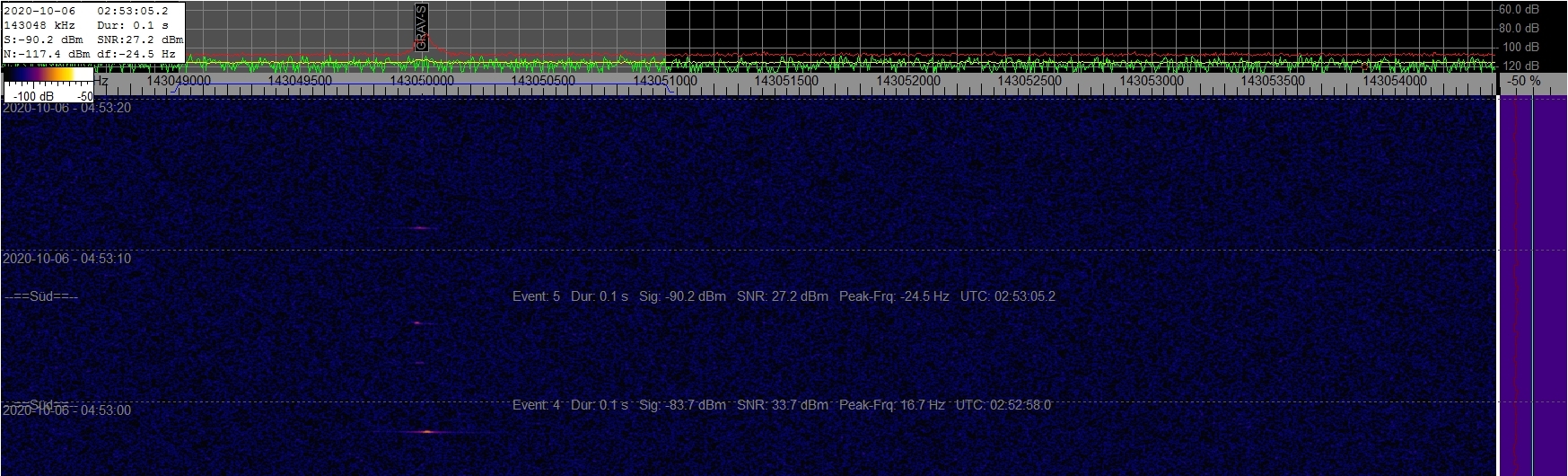Image resolution: width=1568 pixels, height=476 pixels.
Task: Click the 100 dB scale label
Action: coord(1521,47)
